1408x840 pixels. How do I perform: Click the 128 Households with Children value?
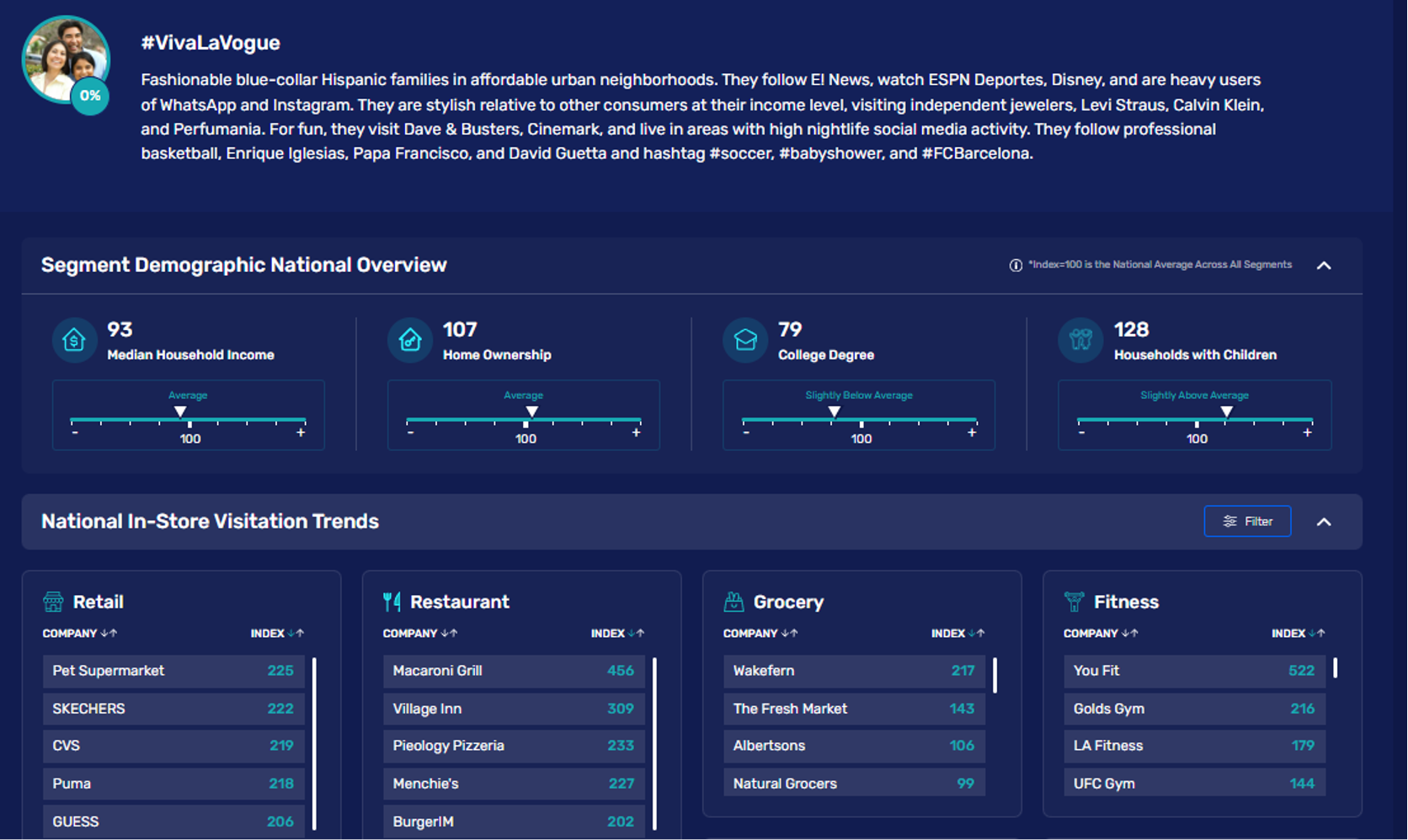(1131, 330)
